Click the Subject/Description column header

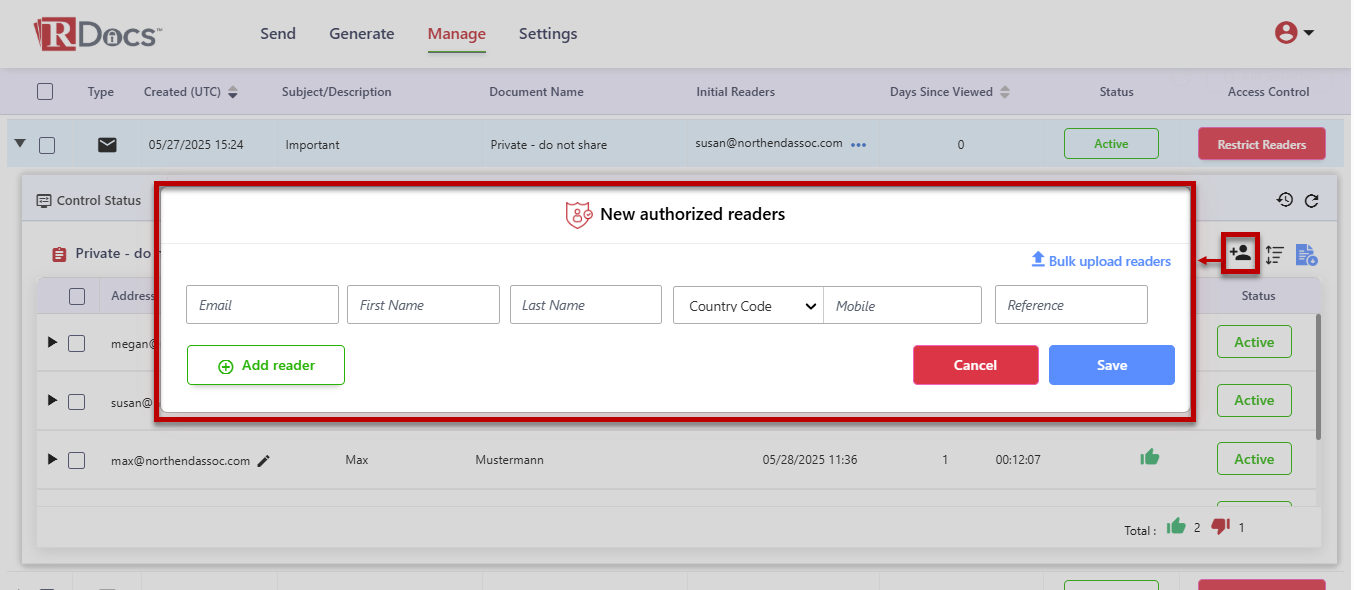(337, 92)
